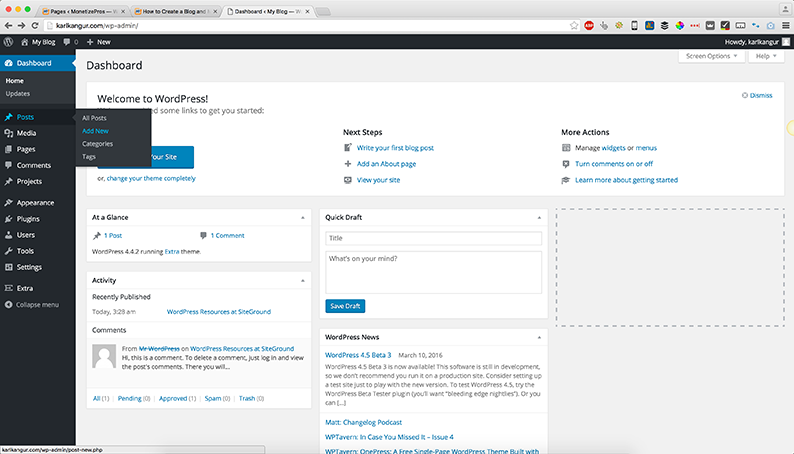Open Media library icon in sidebar
794x454 pixels.
coord(9,133)
